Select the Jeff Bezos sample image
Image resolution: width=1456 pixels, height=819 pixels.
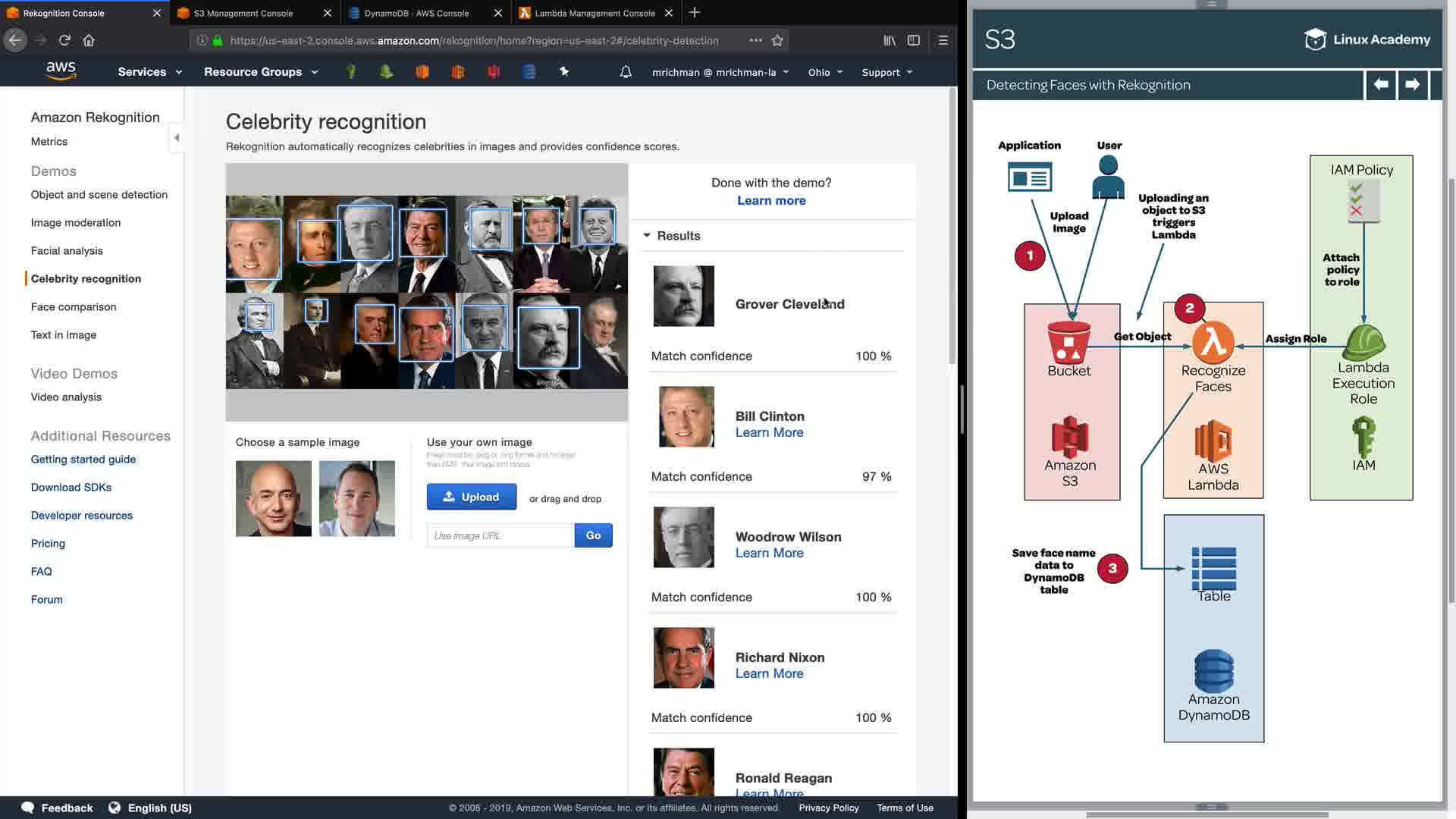pos(273,498)
